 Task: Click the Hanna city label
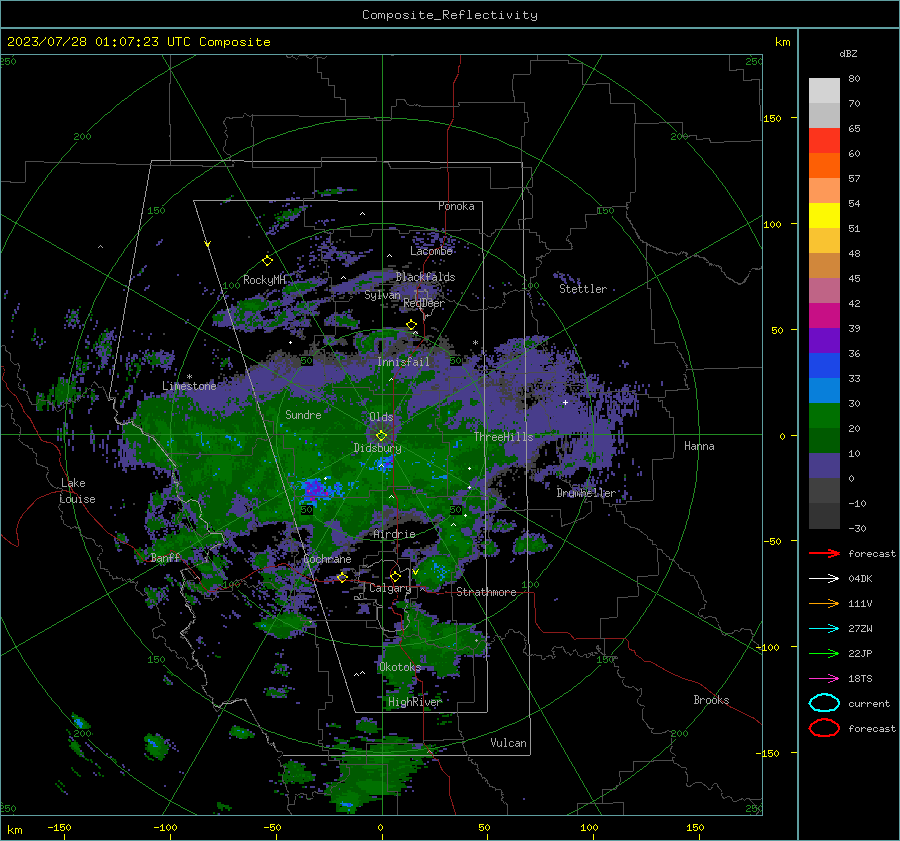coord(699,446)
